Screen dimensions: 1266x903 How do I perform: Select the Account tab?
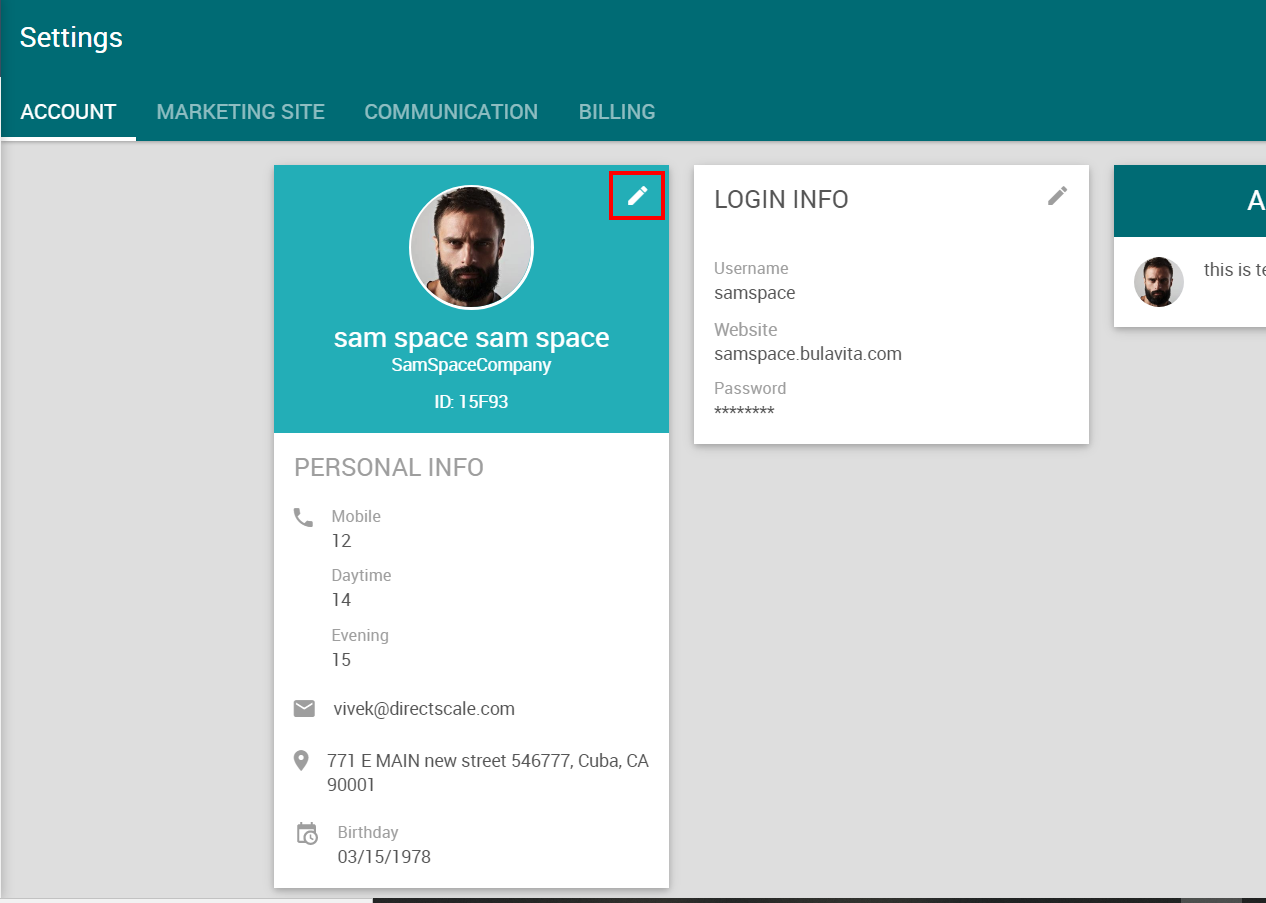tap(68, 112)
